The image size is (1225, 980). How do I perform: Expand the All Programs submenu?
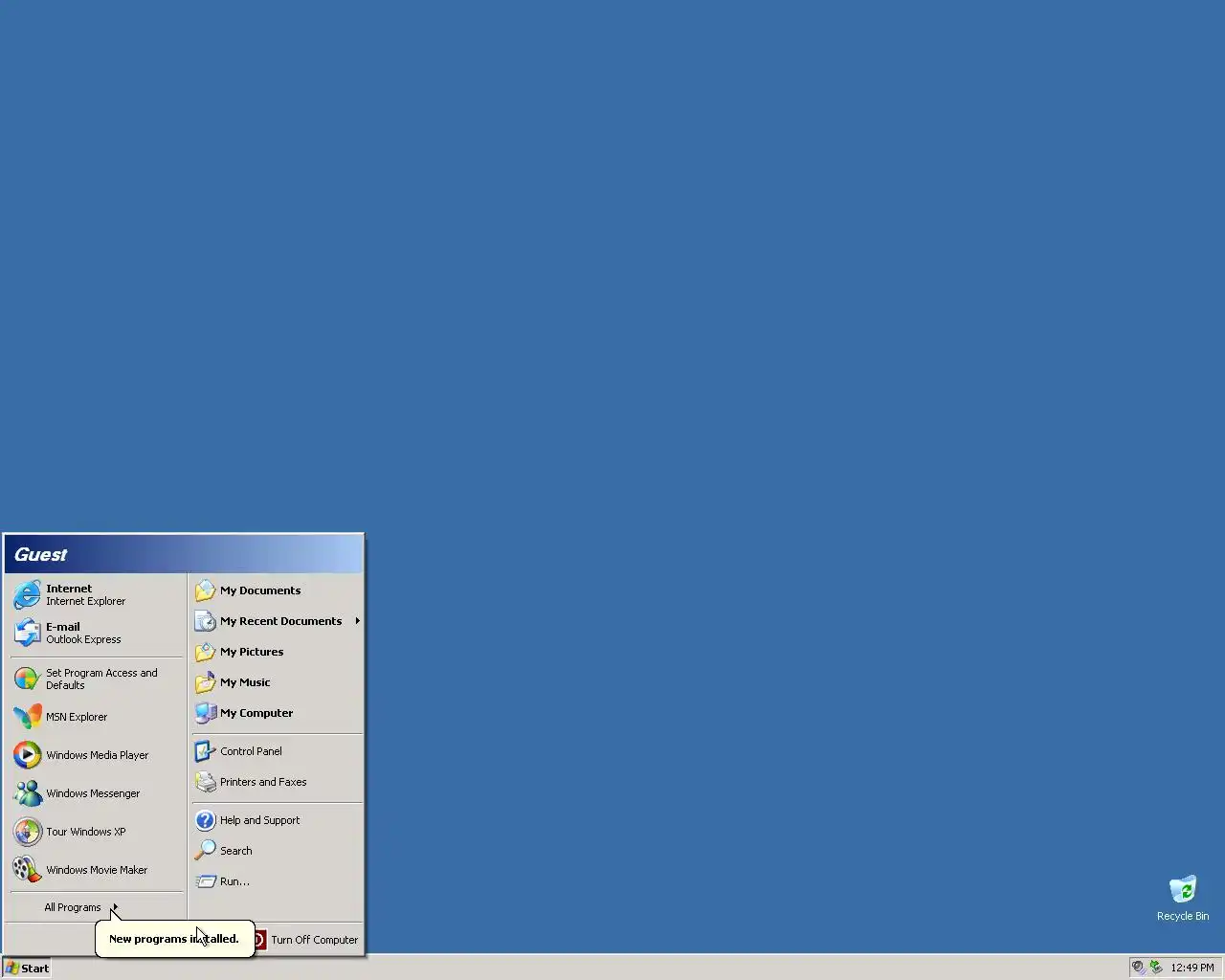pyautogui.click(x=96, y=907)
